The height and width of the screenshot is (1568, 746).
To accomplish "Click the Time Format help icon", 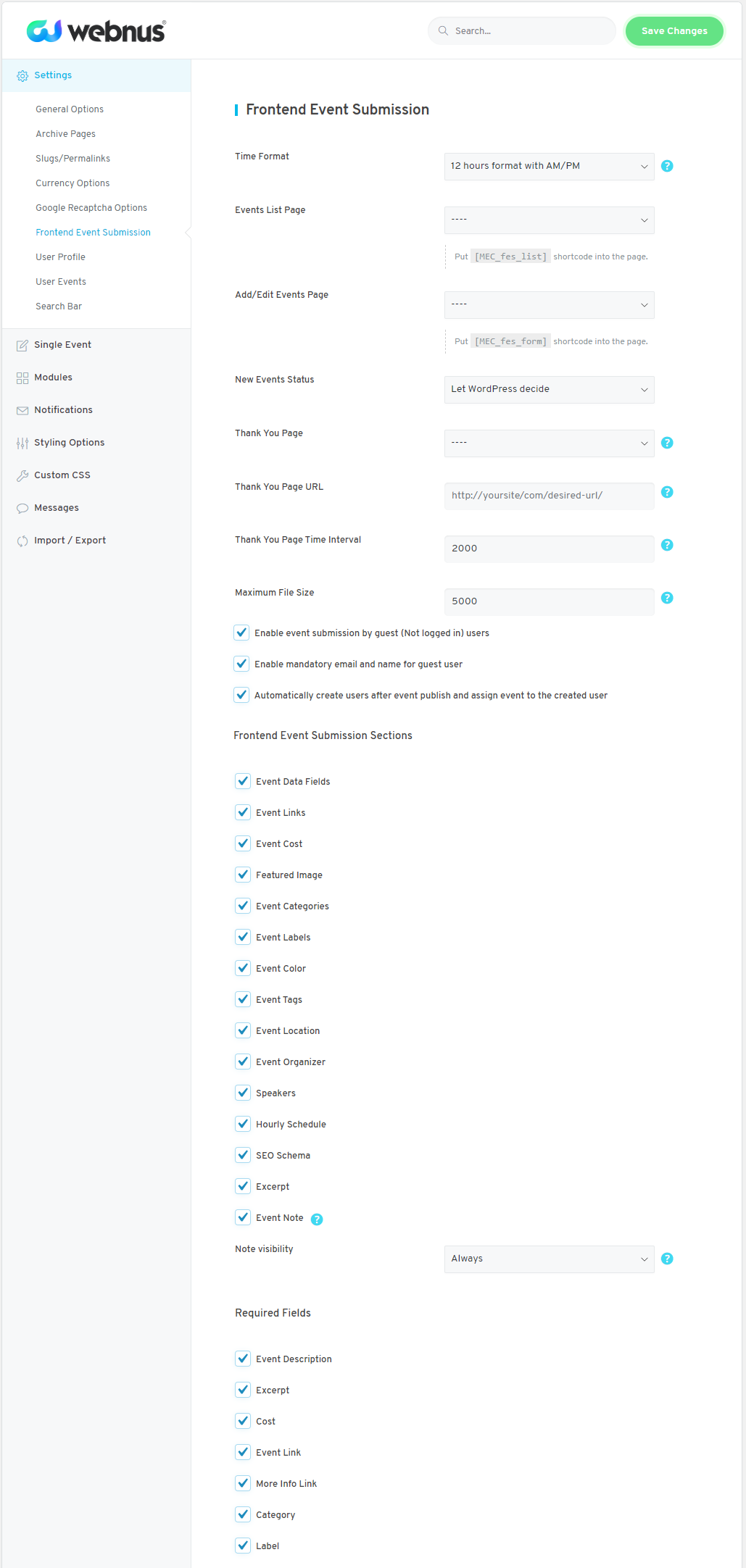I will tap(667, 166).
